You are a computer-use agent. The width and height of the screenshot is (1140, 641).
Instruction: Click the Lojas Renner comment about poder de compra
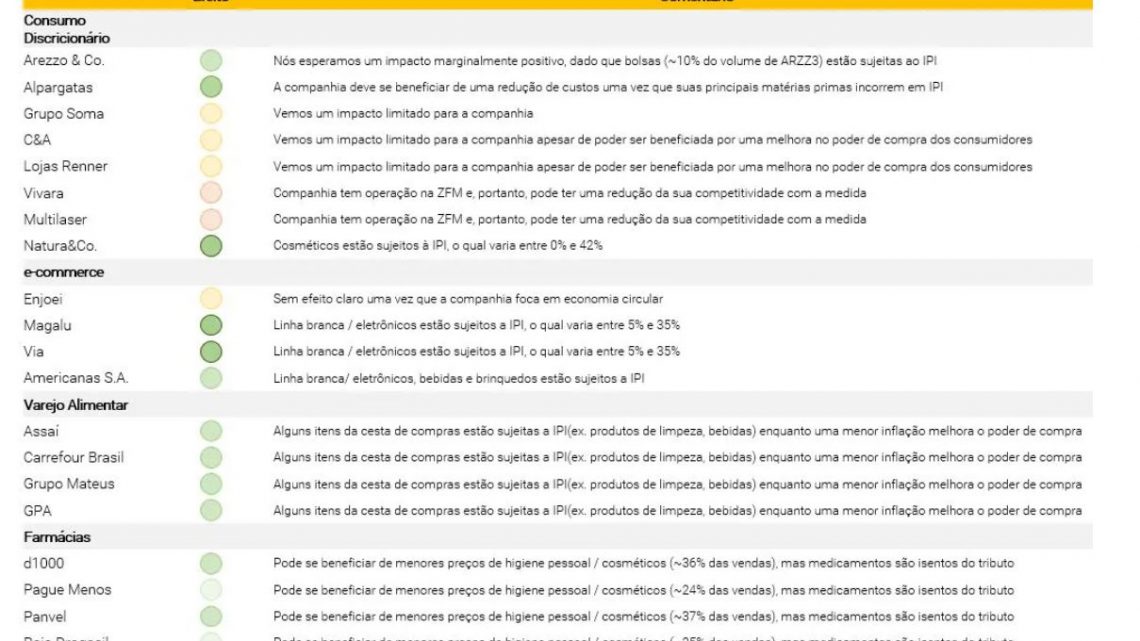(652, 166)
